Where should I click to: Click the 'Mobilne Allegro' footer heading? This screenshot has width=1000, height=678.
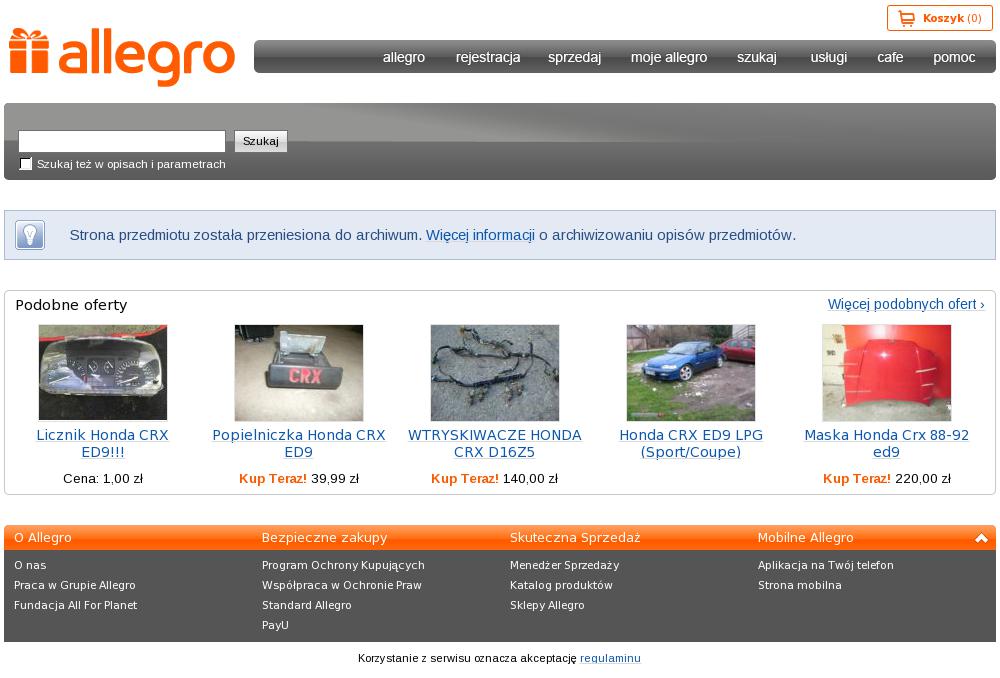805,538
